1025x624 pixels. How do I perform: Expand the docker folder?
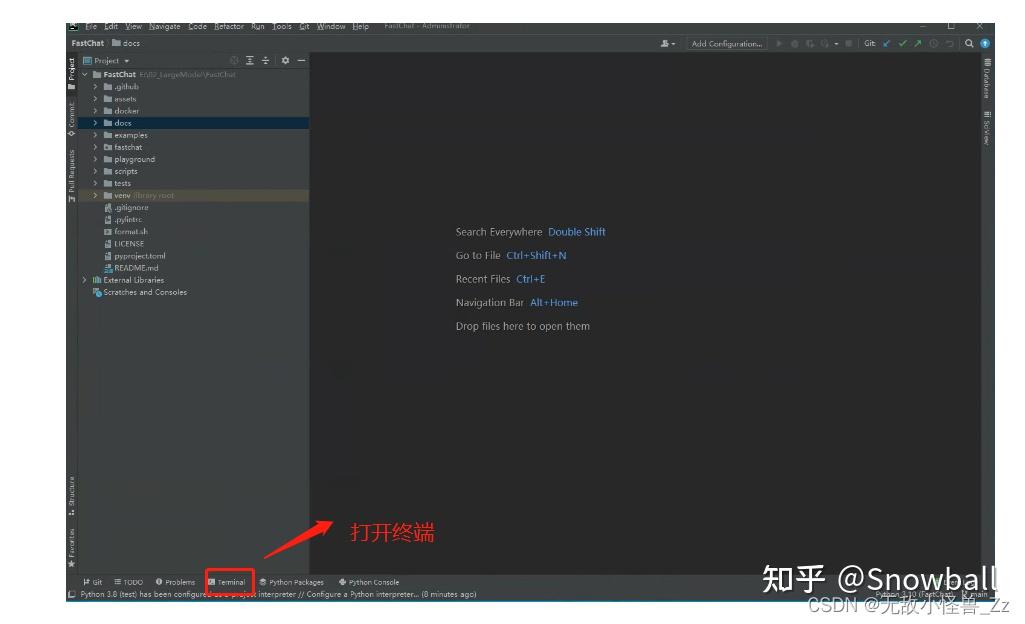point(95,110)
